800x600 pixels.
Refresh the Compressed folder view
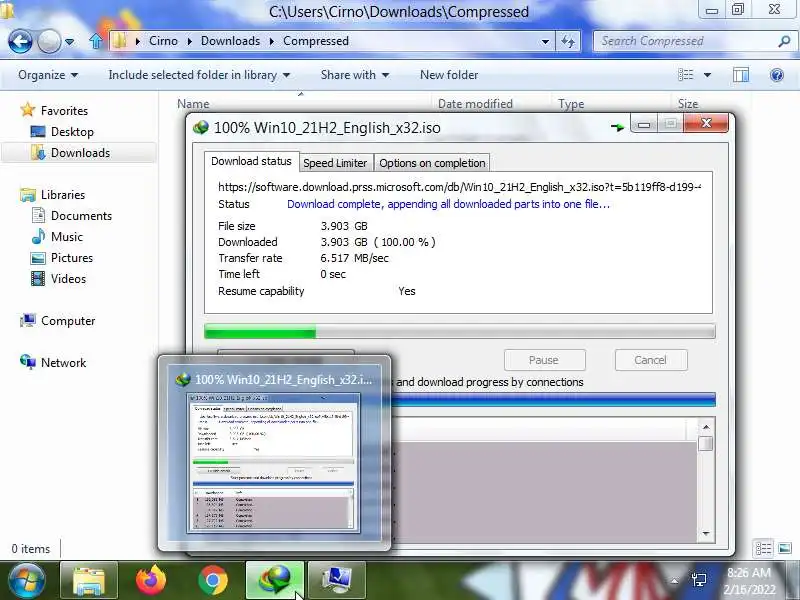coord(568,41)
